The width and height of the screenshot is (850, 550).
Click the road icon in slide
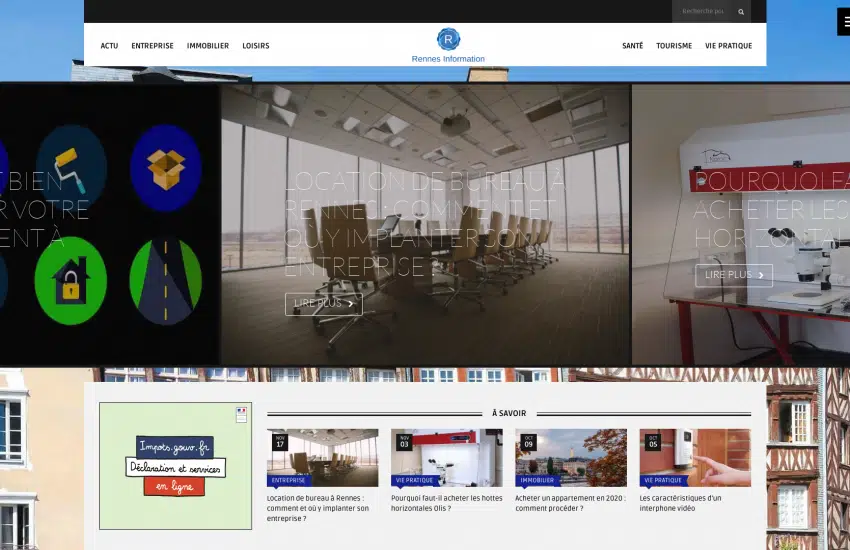[166, 282]
